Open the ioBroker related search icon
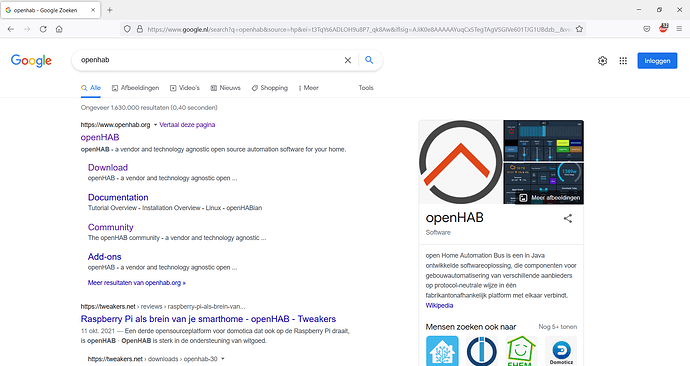The image size is (690, 366). [482, 351]
